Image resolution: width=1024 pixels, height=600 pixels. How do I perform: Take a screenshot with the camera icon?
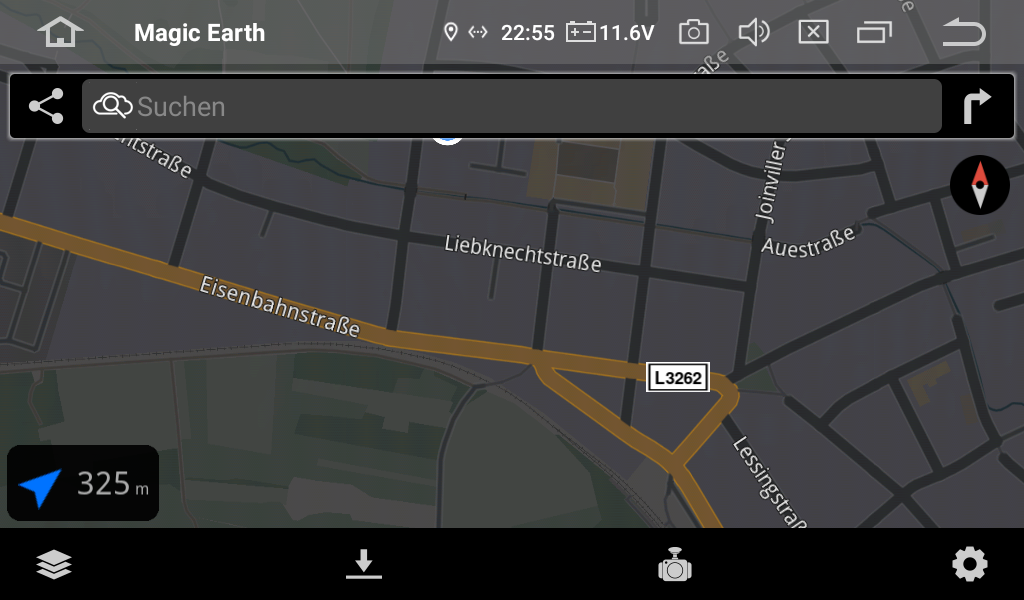(x=694, y=32)
